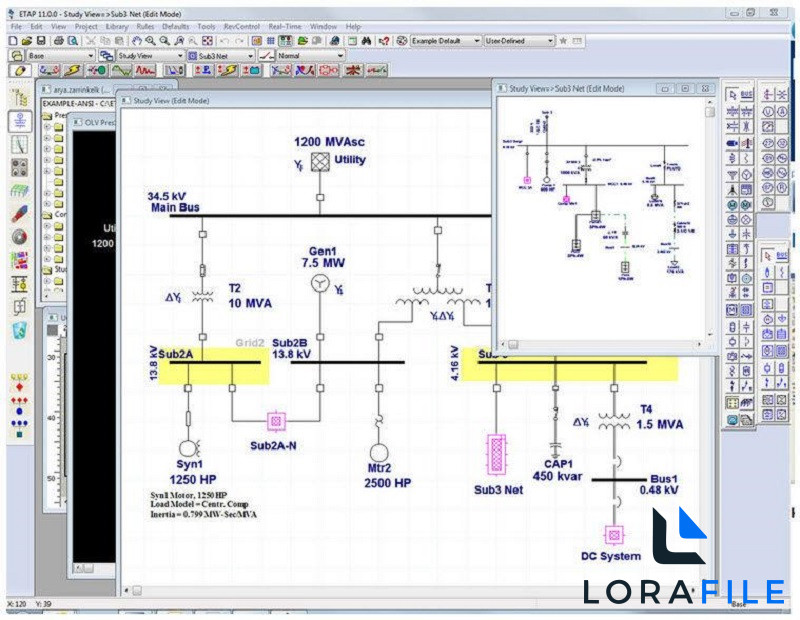Open the Transient Stability red waveform icon
The height and width of the screenshot is (620, 800).
[x=145, y=70]
